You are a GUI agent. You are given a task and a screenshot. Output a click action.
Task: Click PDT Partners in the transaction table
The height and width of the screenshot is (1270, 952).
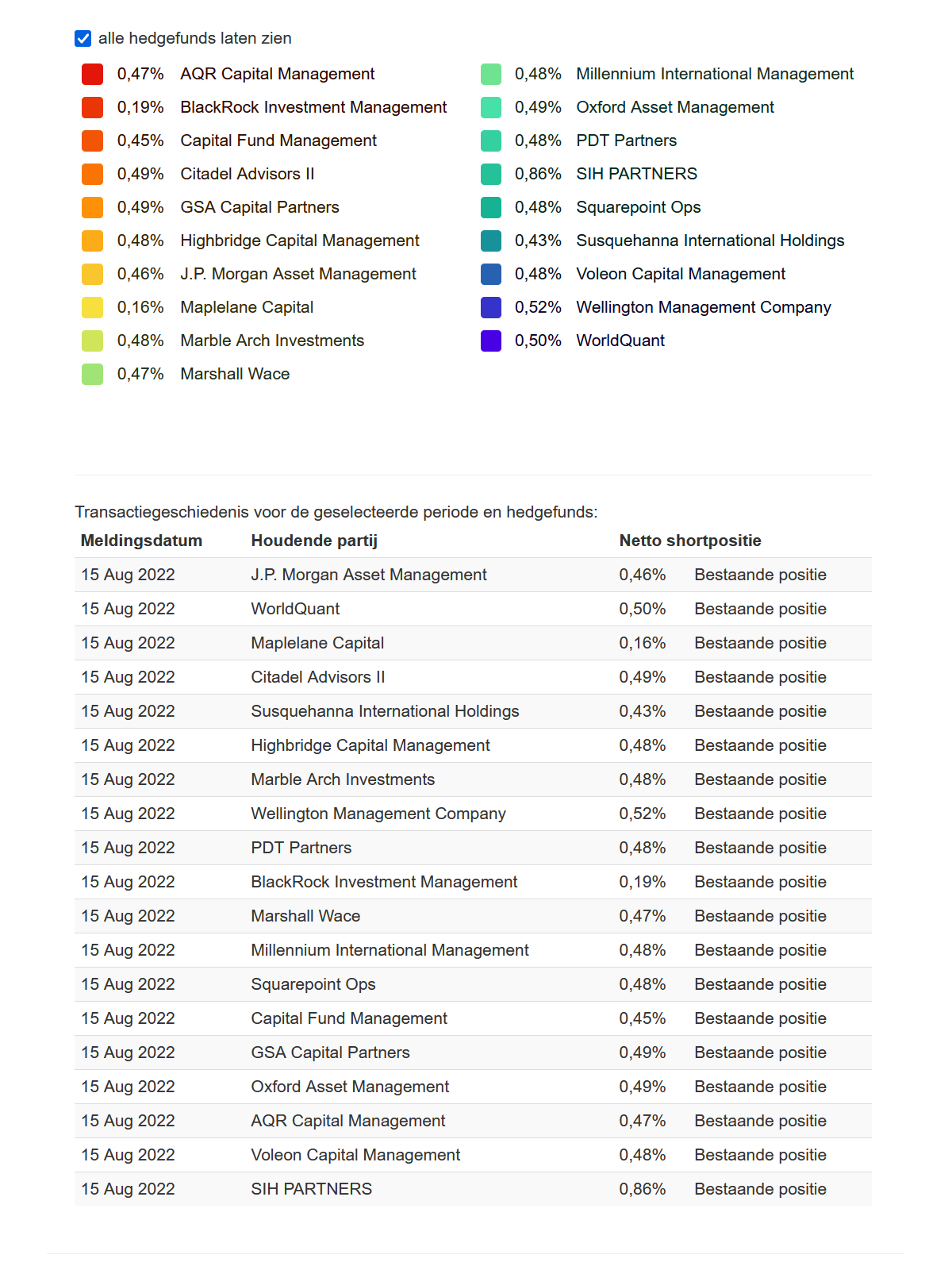coord(301,848)
